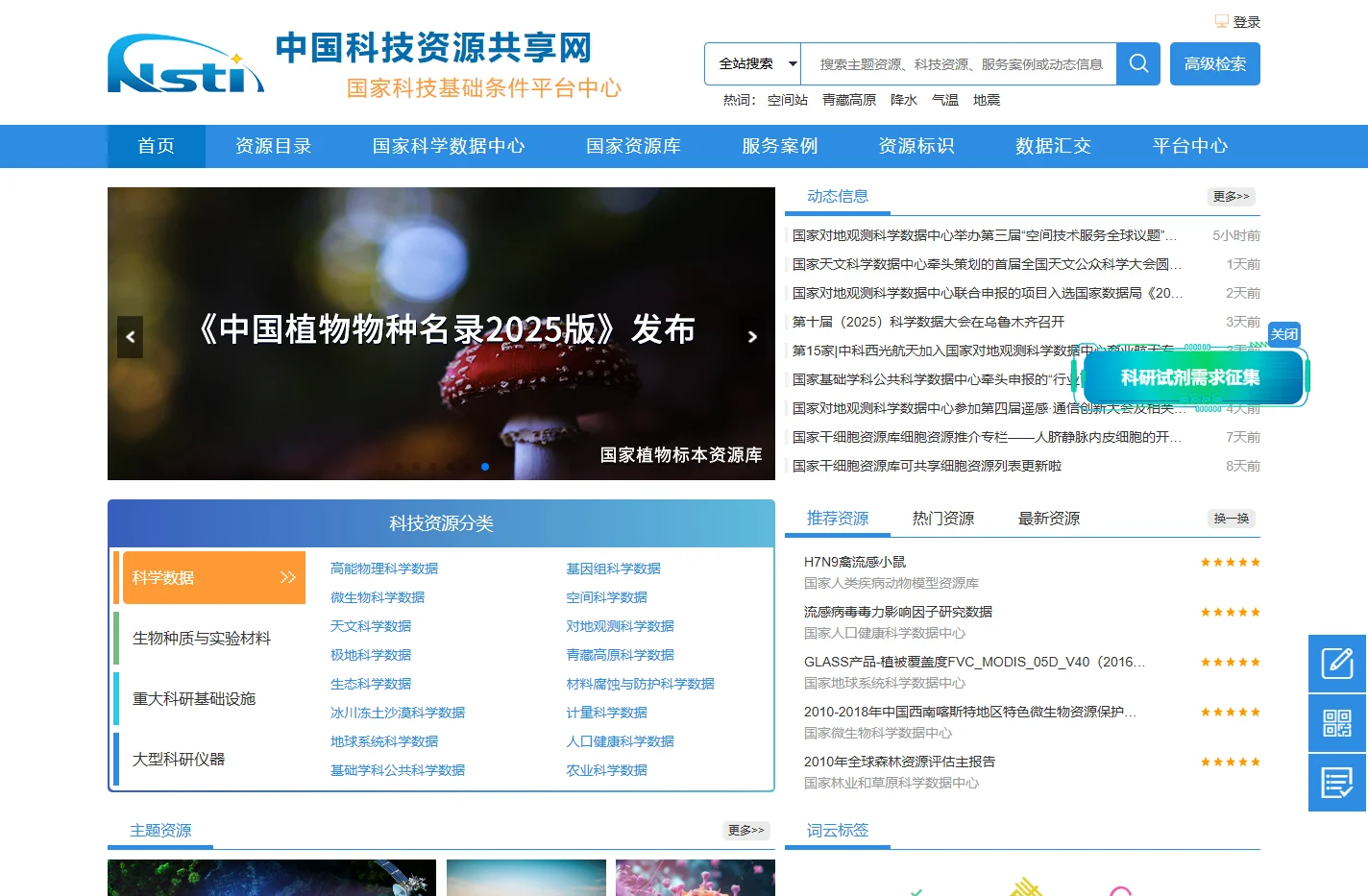This screenshot has width=1368, height=896.
Task: Select hot word 空间站
Action: [788, 100]
